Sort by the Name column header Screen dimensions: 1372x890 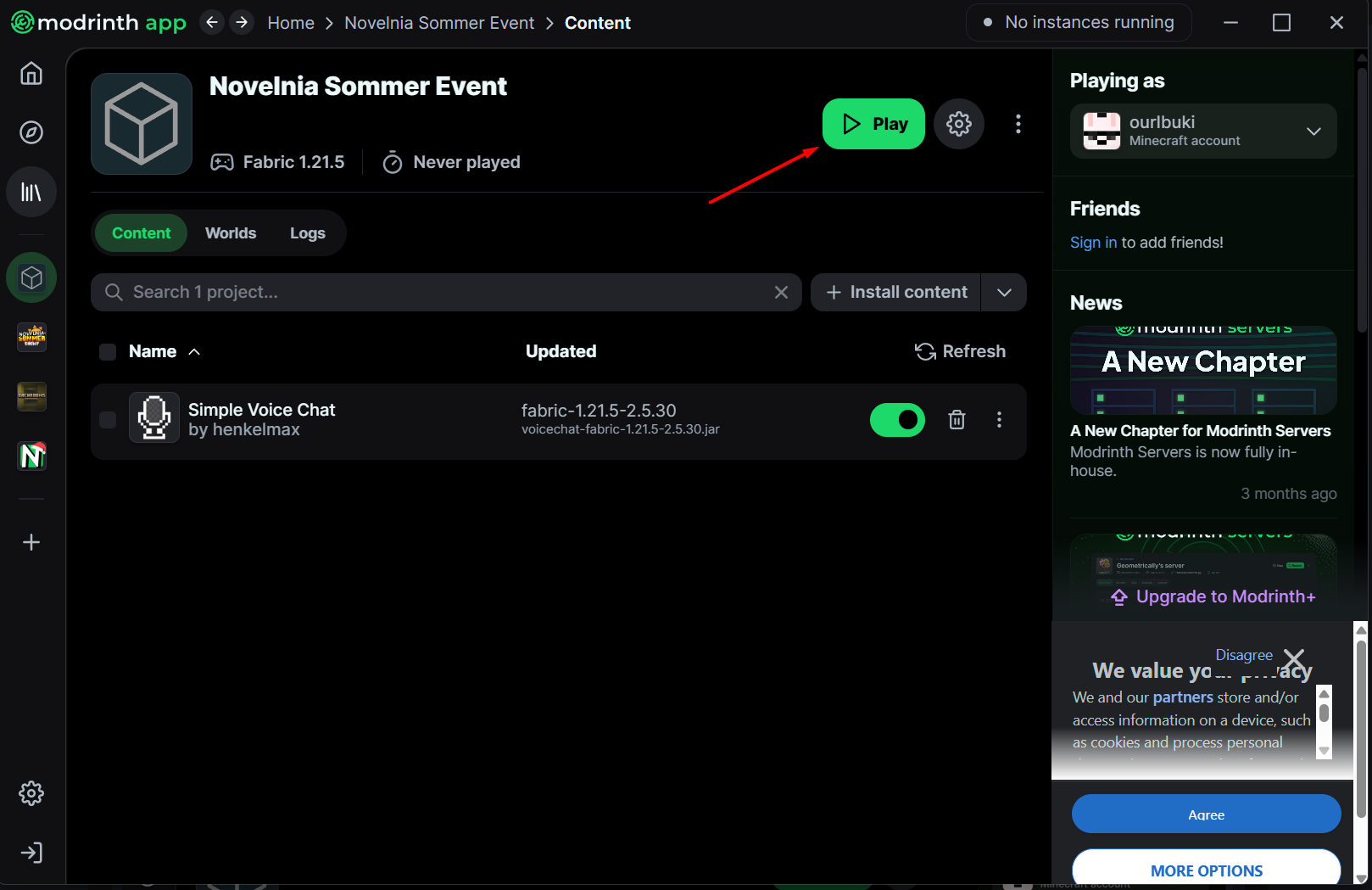point(165,351)
